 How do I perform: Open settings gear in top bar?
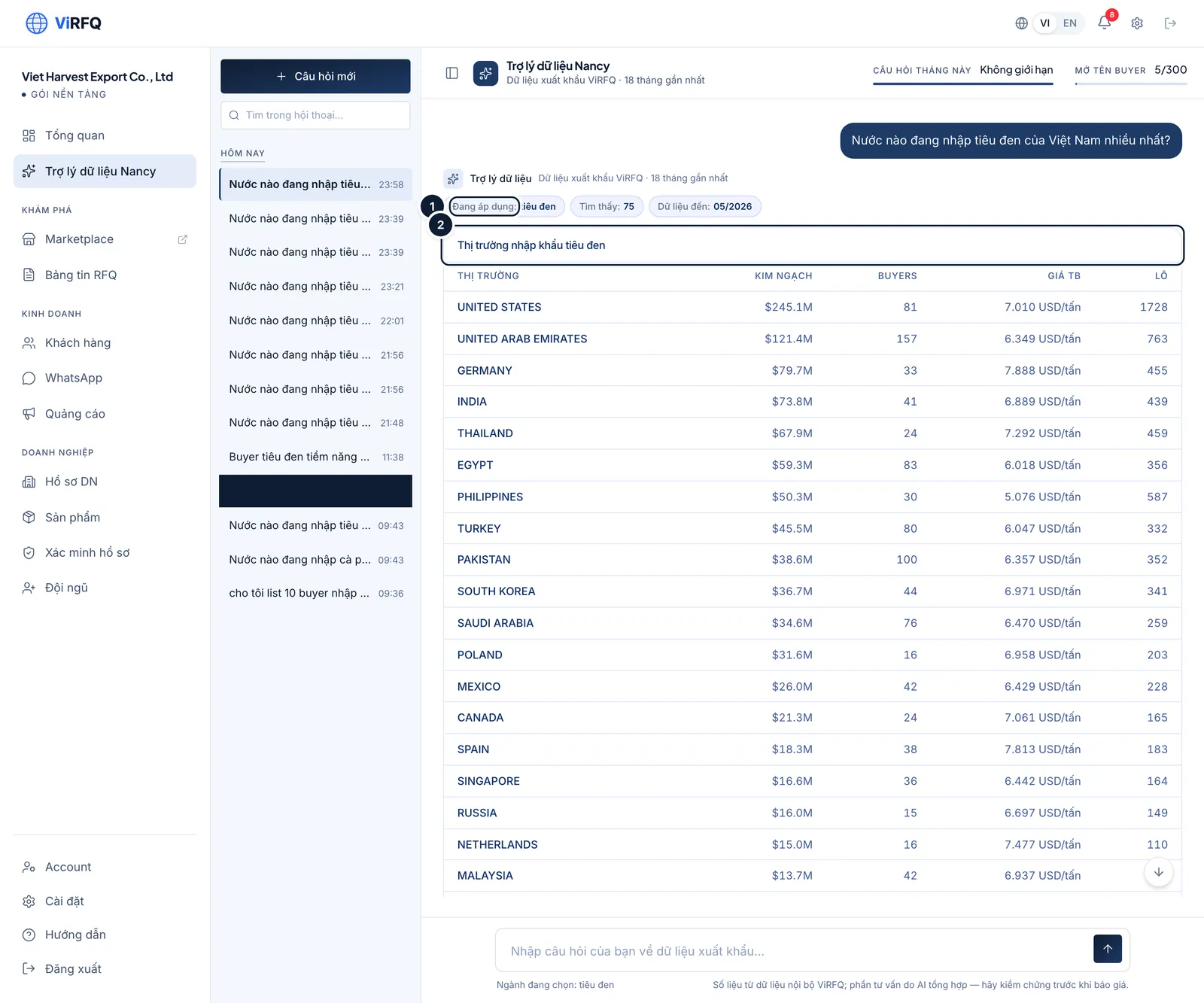(x=1137, y=23)
